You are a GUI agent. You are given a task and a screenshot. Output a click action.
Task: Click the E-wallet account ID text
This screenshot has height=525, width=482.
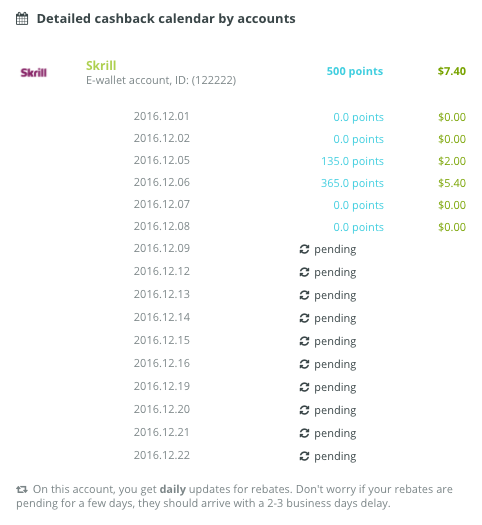[161, 80]
